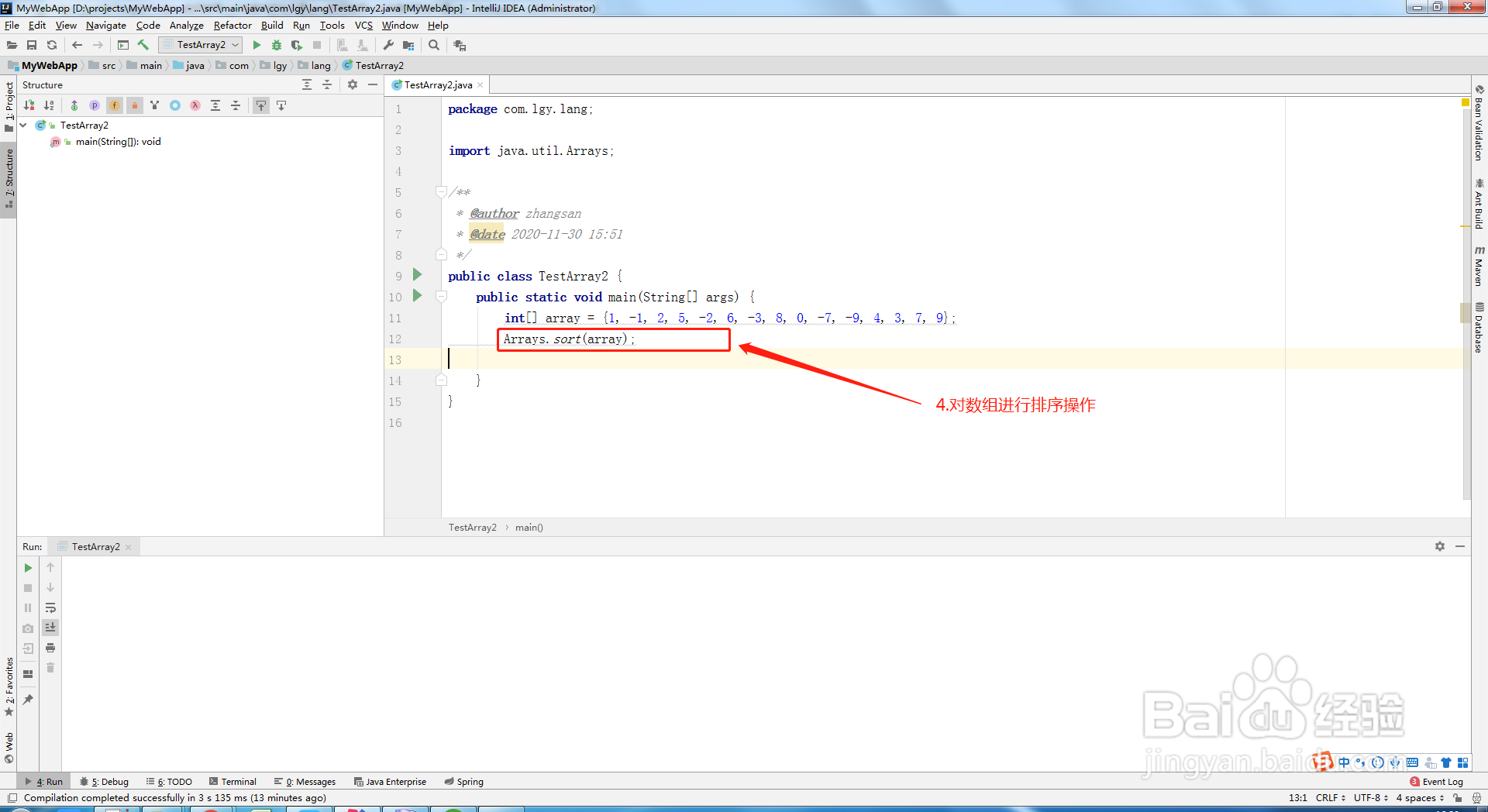Print the Run console output
1488x812 pixels.
pyautogui.click(x=50, y=648)
